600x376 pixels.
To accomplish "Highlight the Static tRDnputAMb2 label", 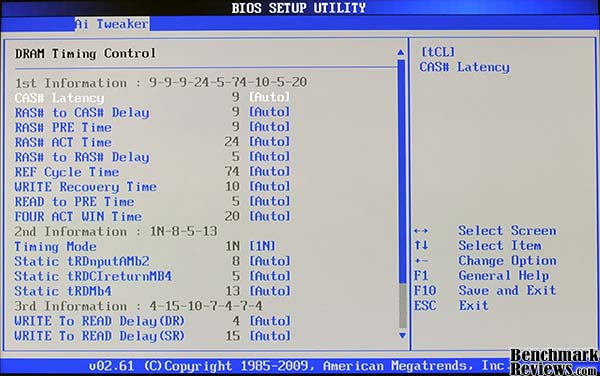I will 82,262.
